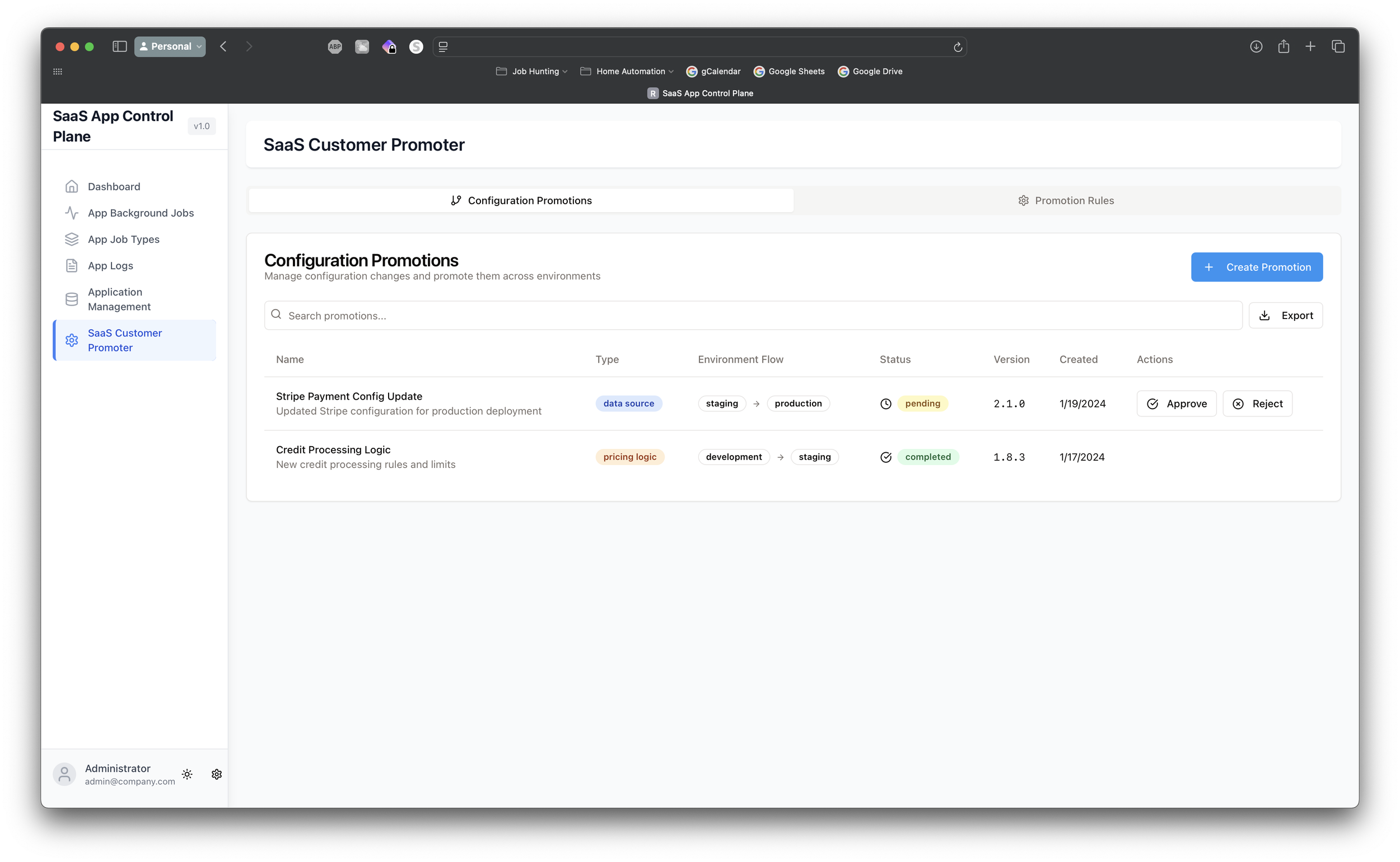Open Application Management database icon
Viewport: 1400px width, 862px height.
(x=72, y=299)
